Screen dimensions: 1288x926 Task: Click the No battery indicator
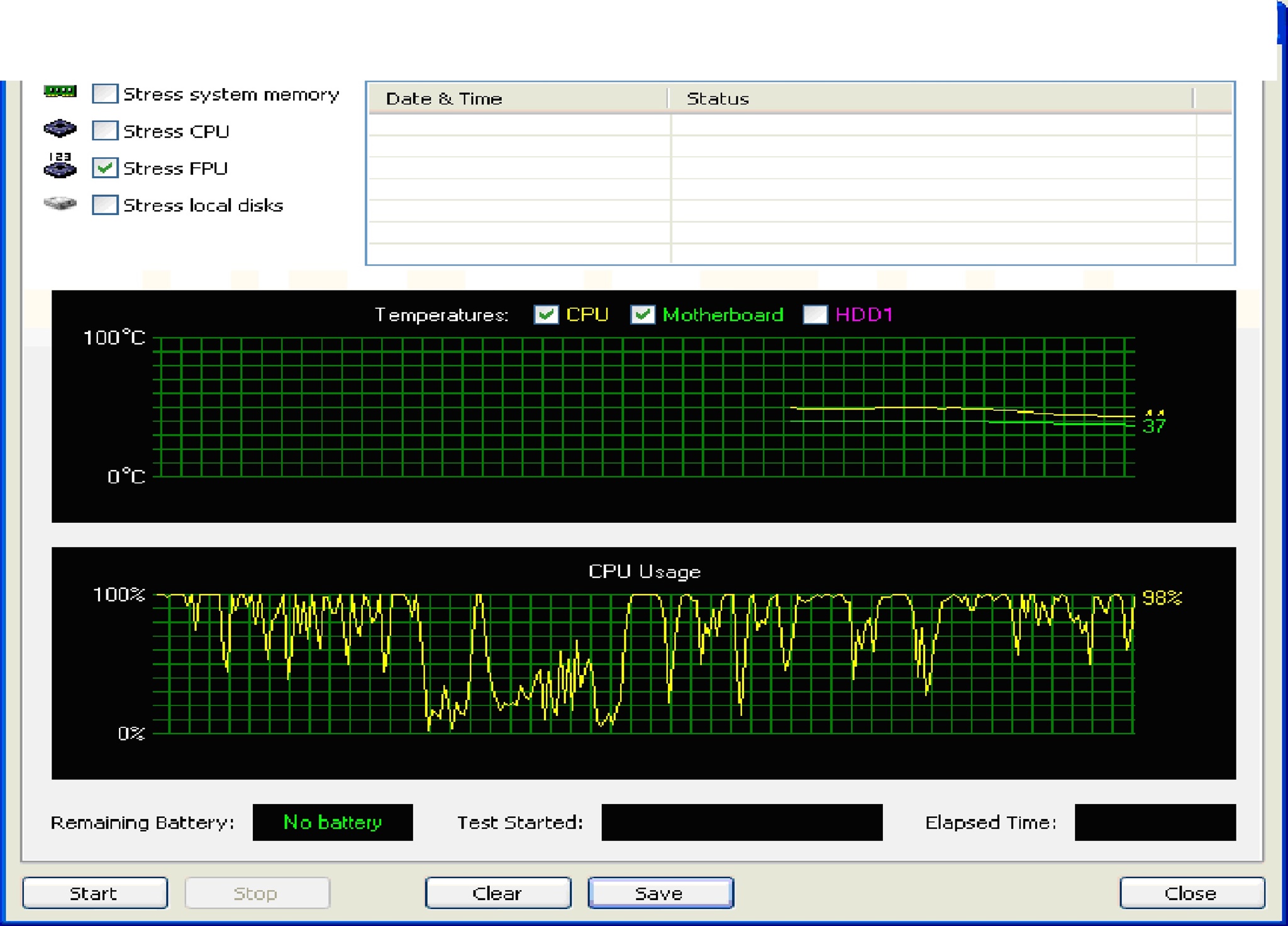[332, 822]
